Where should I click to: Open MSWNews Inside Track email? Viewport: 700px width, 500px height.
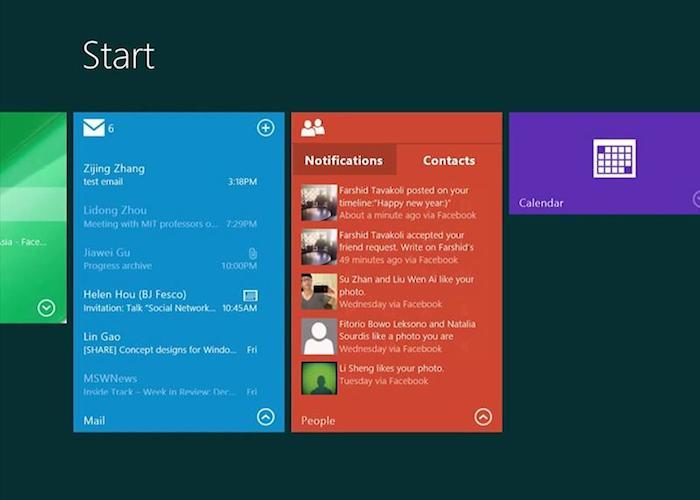170,384
